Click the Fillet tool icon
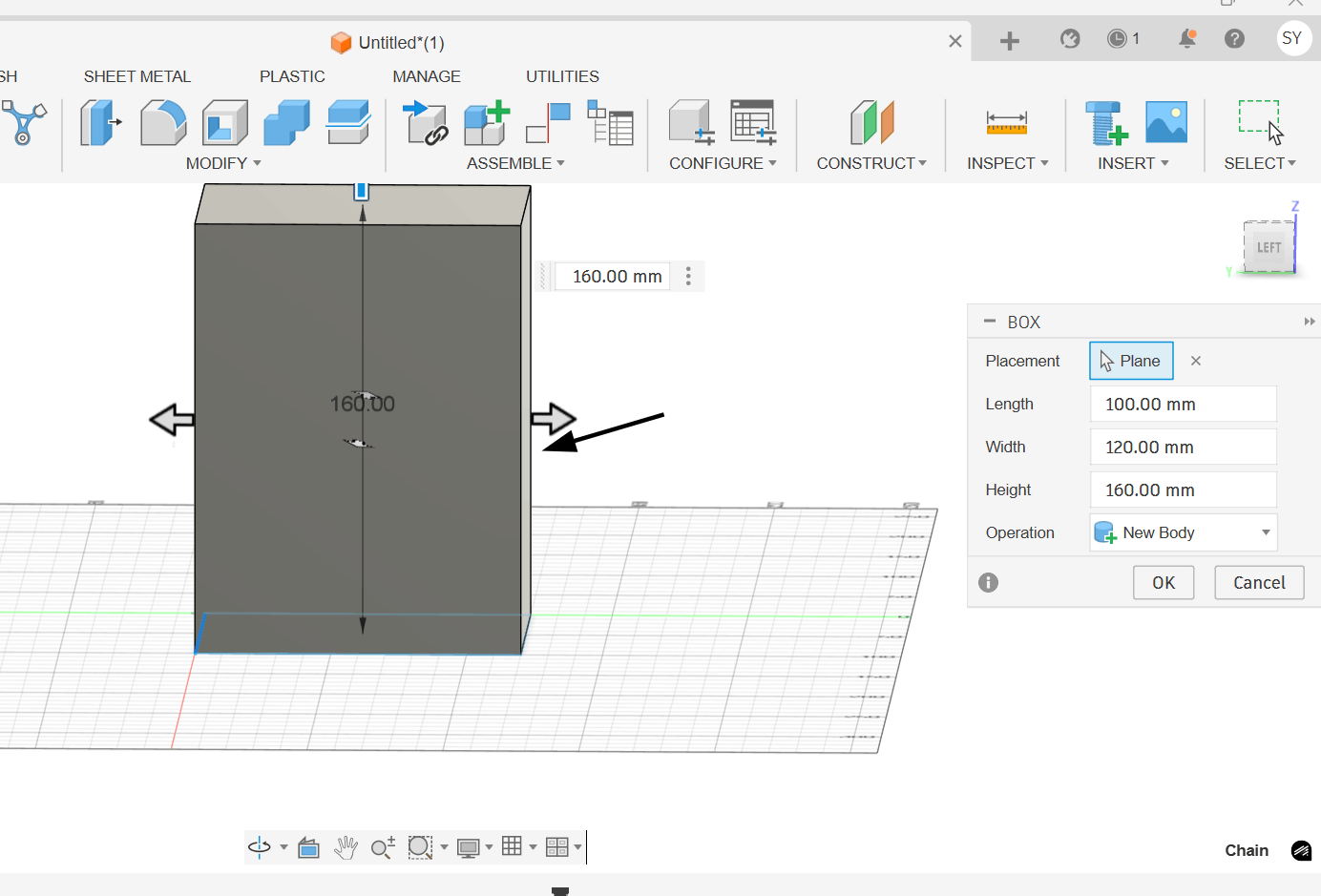 (x=162, y=123)
